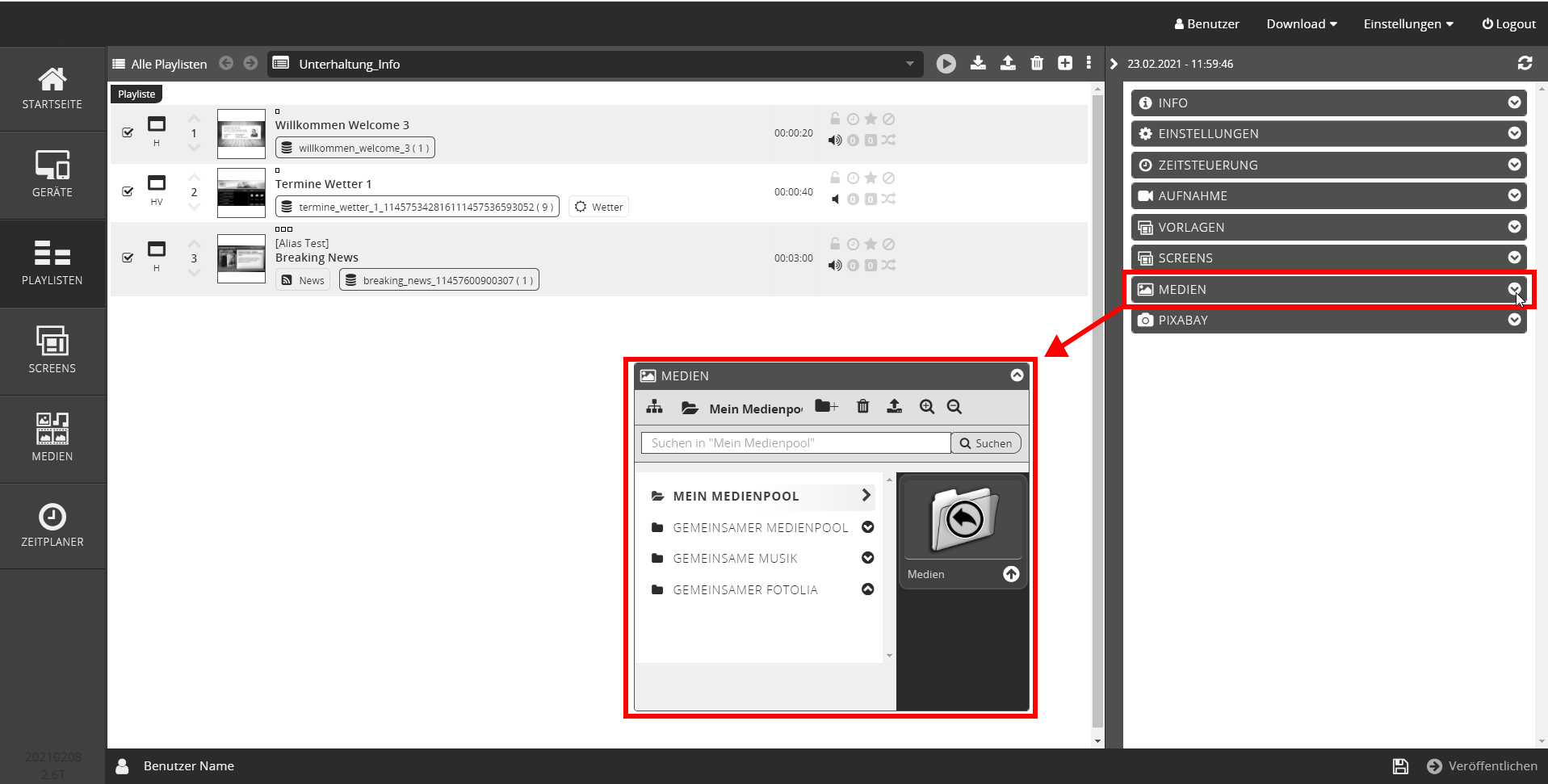Click the Veröffentlichen button
The width and height of the screenshot is (1548, 784).
click(x=1483, y=766)
